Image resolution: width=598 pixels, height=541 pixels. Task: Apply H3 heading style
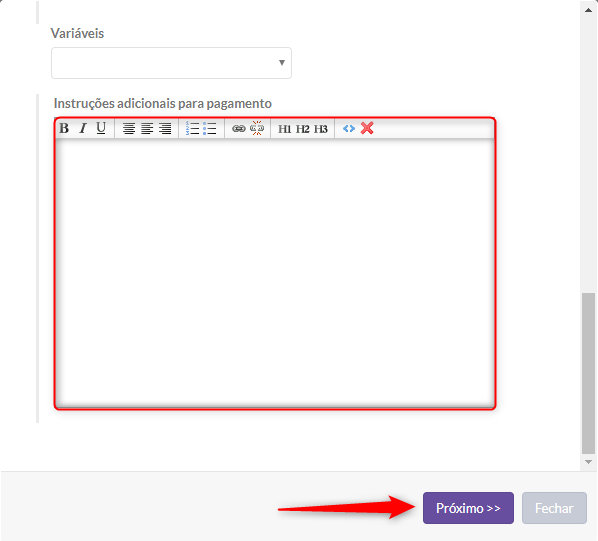pyautogui.click(x=321, y=129)
